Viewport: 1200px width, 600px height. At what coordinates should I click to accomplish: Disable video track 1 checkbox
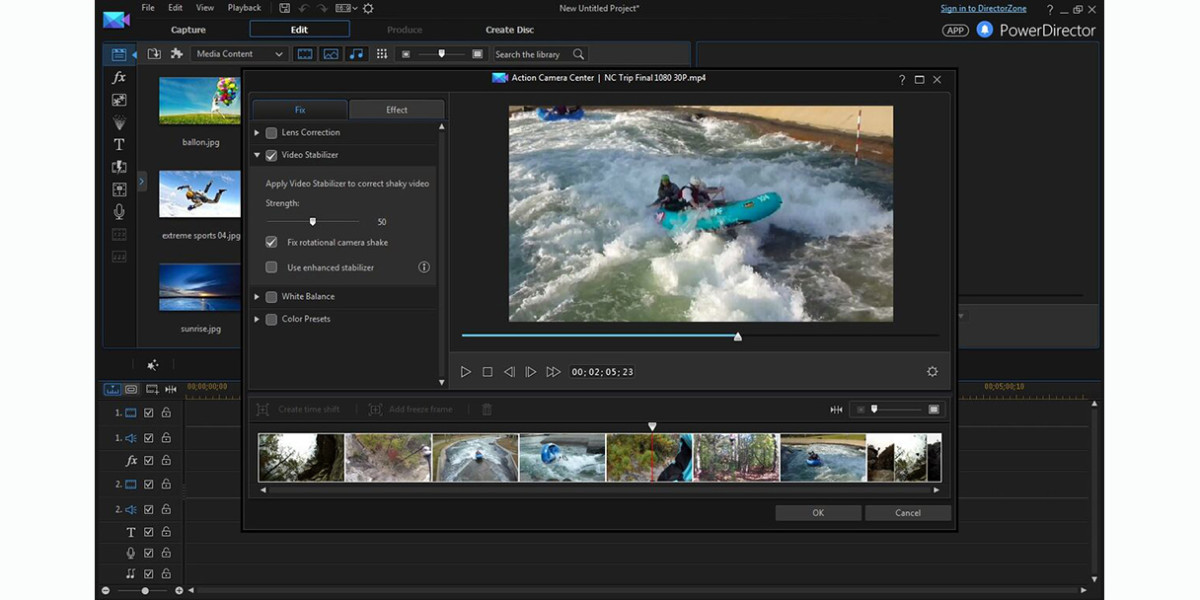(149, 412)
